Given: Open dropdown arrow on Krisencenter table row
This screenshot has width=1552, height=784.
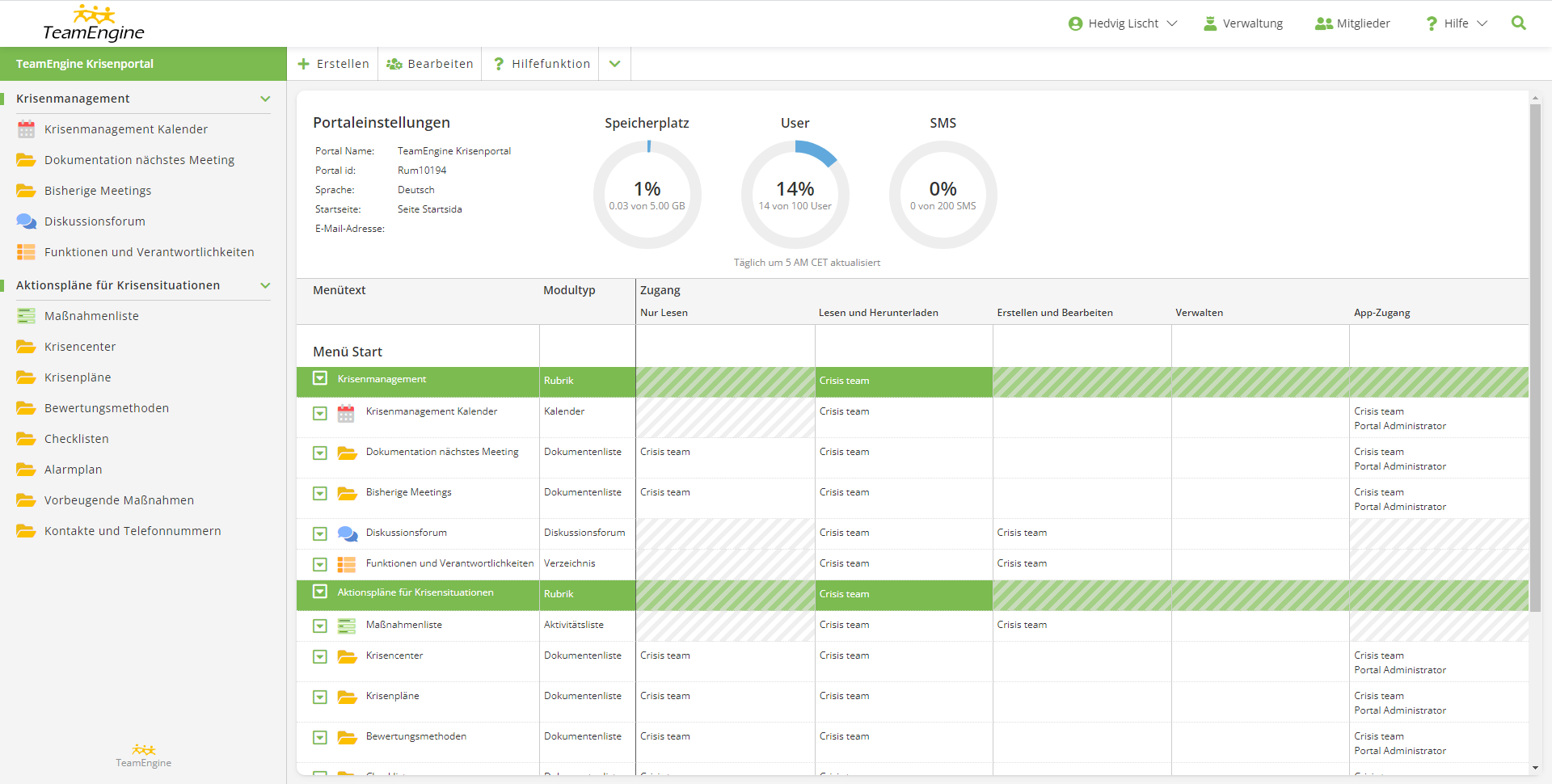Looking at the screenshot, I should [x=320, y=657].
